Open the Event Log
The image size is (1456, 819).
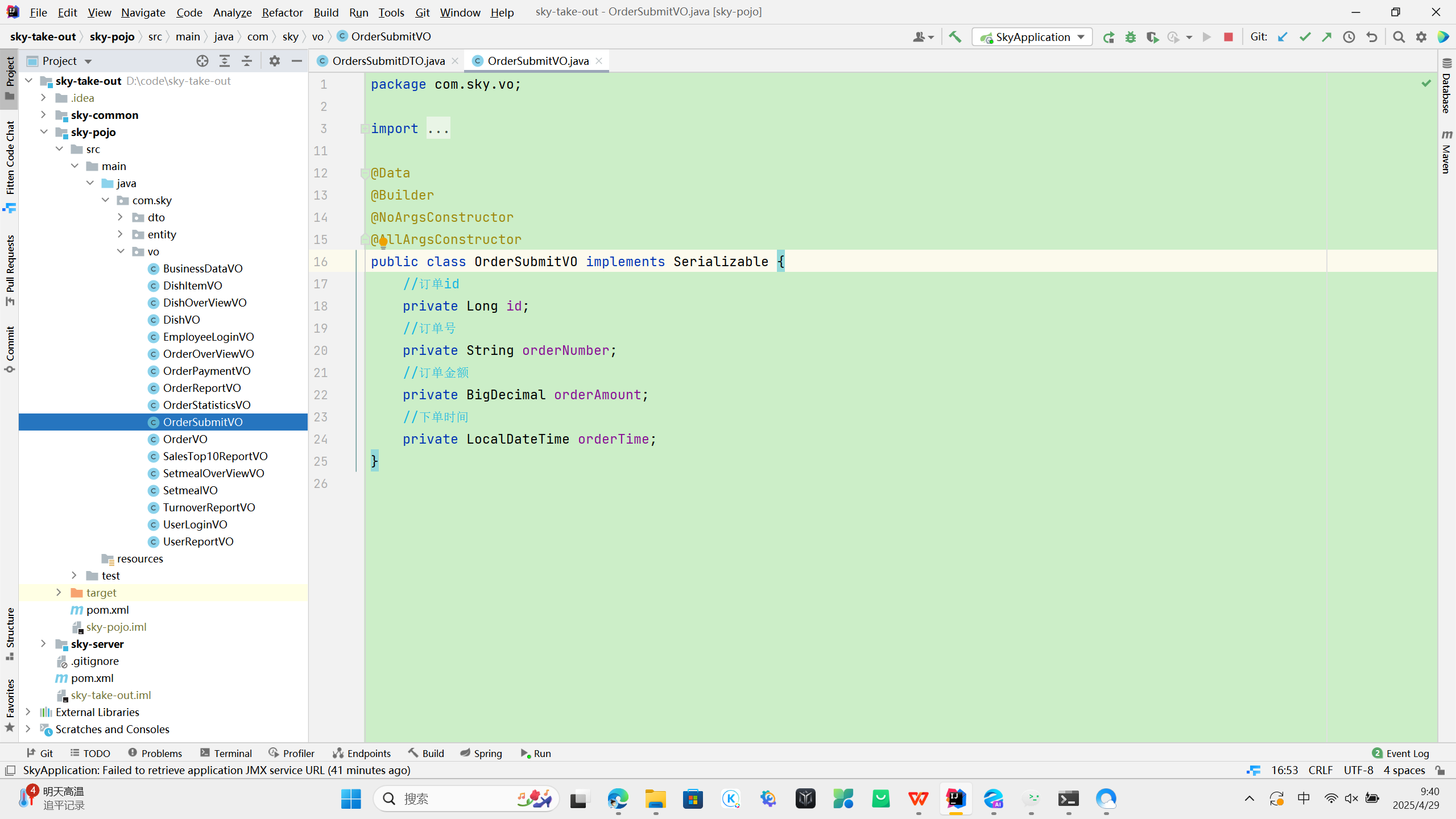coord(1401,753)
